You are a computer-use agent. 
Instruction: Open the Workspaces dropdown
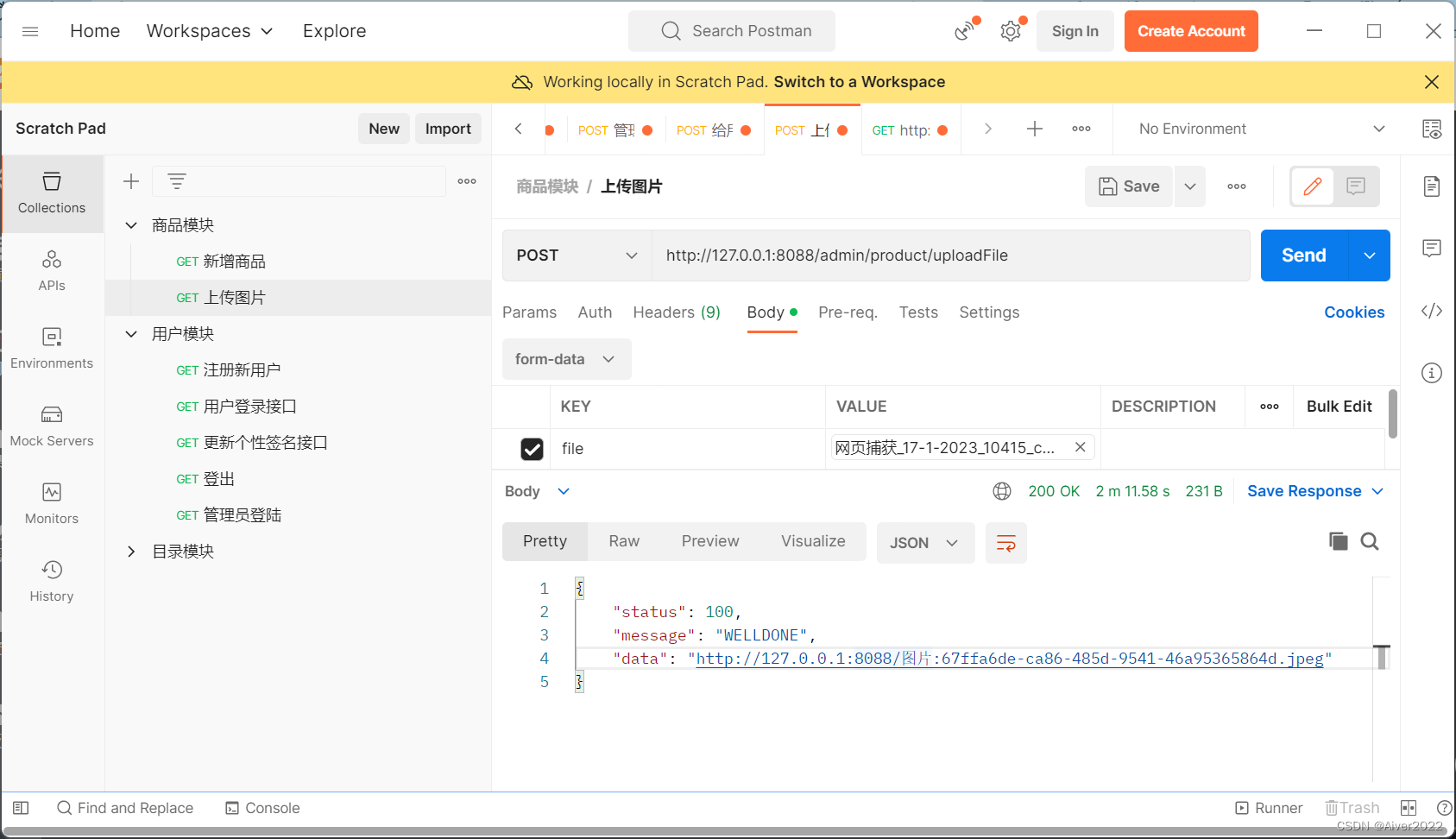point(210,31)
